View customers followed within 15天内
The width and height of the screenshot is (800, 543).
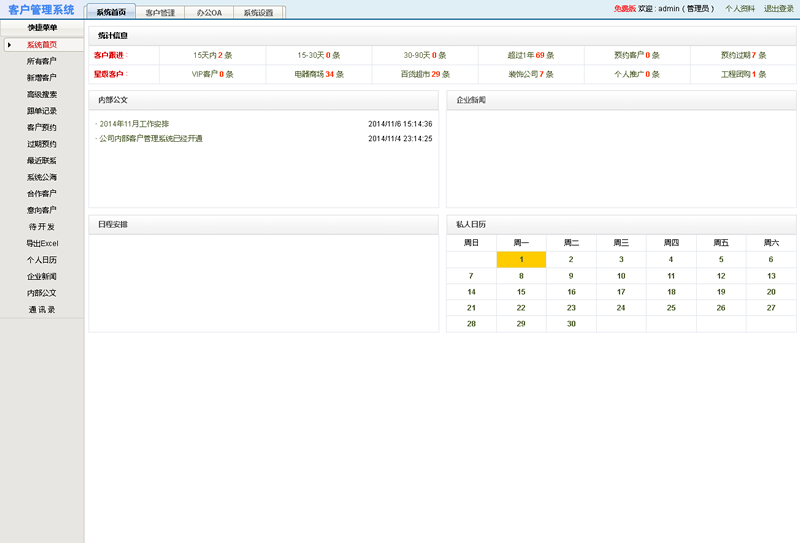(213, 55)
